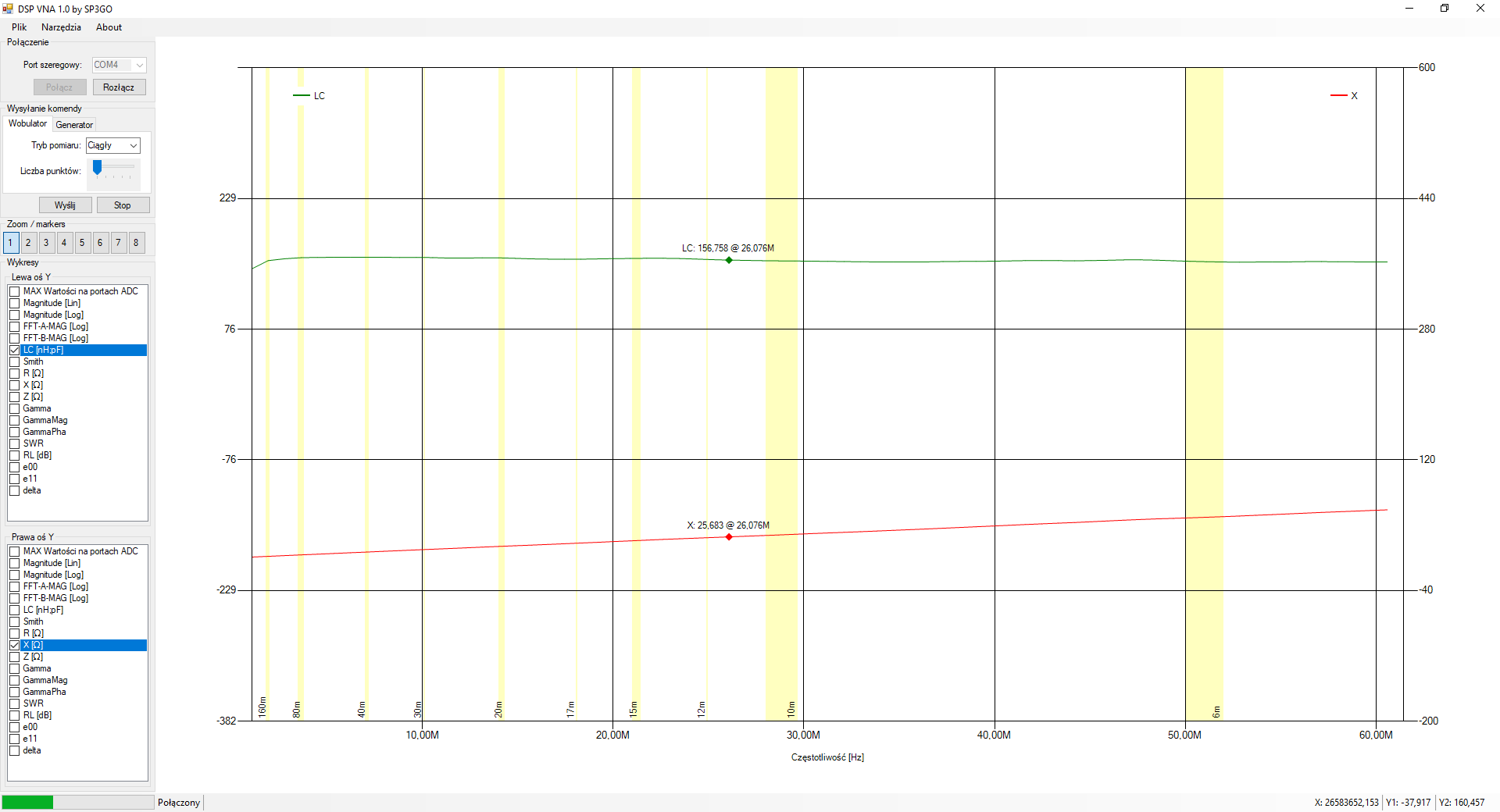
Task: Uncheck LC [nH;pF] in left axis list
Action: (15, 350)
